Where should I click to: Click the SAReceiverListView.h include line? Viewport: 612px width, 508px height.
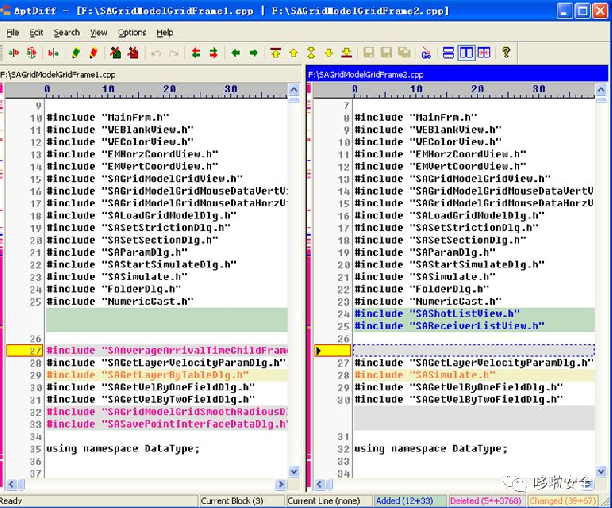(x=474, y=326)
